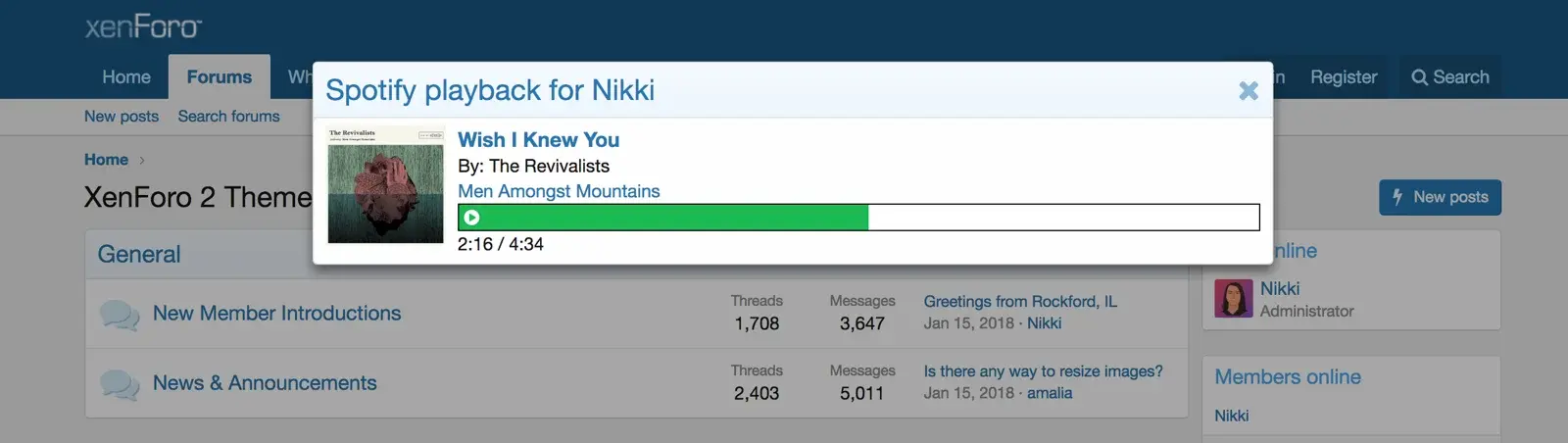Click the New Member Introductions speech bubble icon
The width and height of the screenshot is (1568, 443).
click(120, 315)
